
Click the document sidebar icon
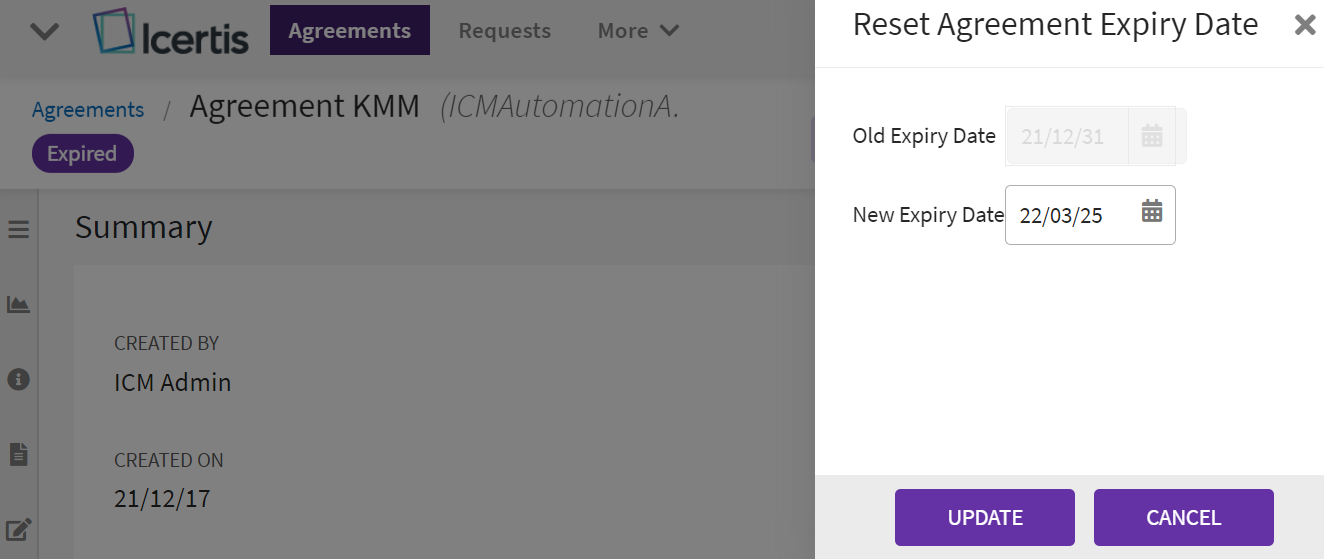coord(18,454)
